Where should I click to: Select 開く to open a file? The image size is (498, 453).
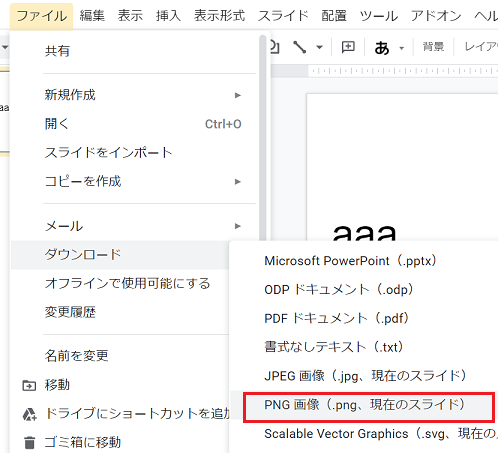tap(135, 124)
